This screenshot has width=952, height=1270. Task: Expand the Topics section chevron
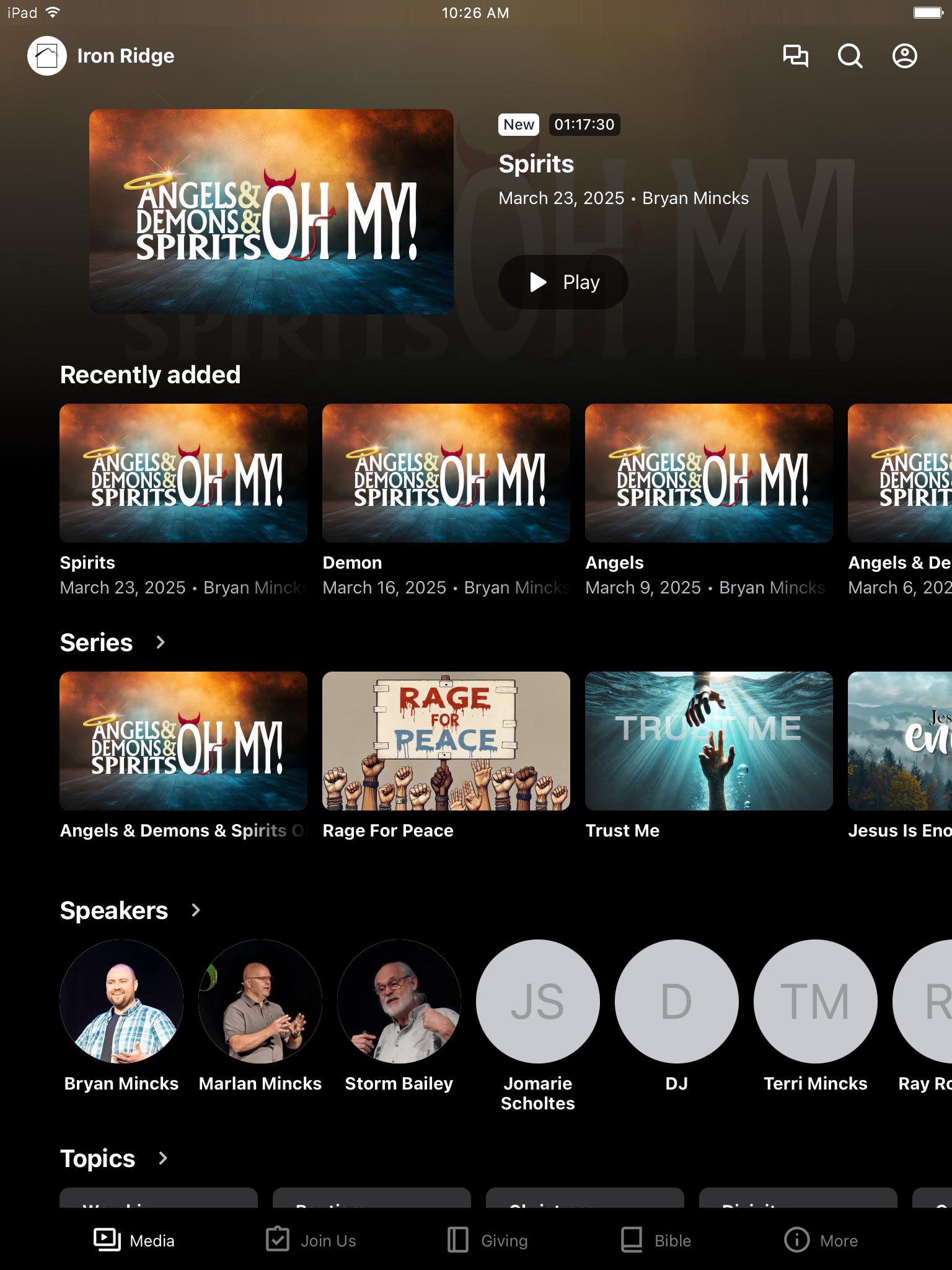coord(163,1158)
